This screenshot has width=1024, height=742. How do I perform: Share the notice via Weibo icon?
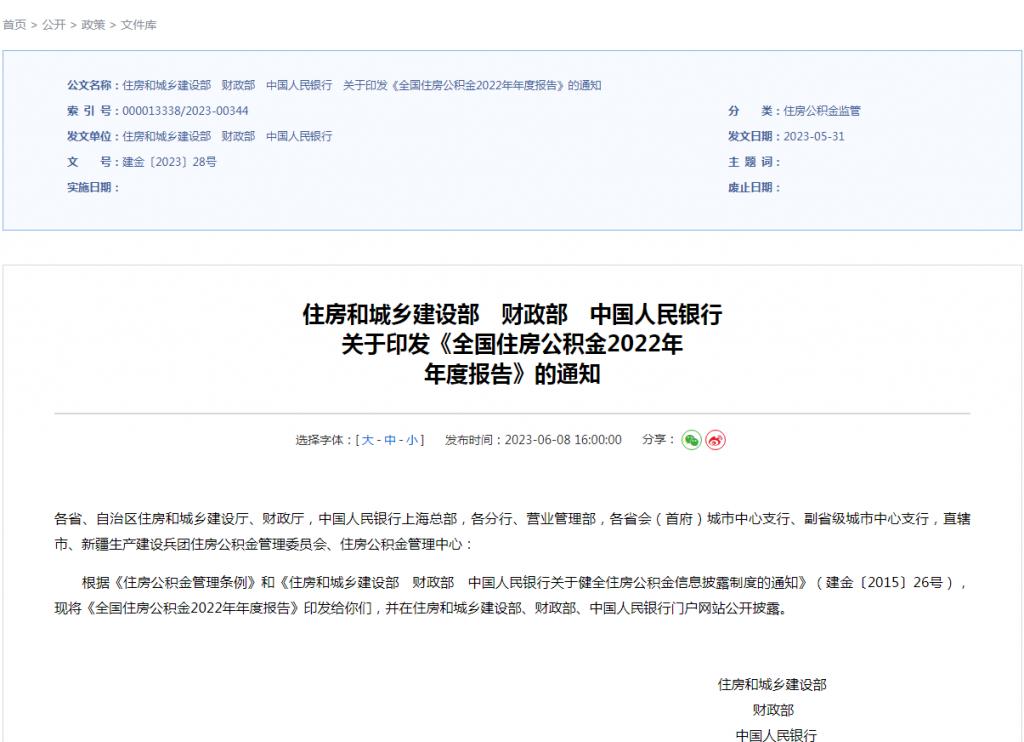coord(715,440)
